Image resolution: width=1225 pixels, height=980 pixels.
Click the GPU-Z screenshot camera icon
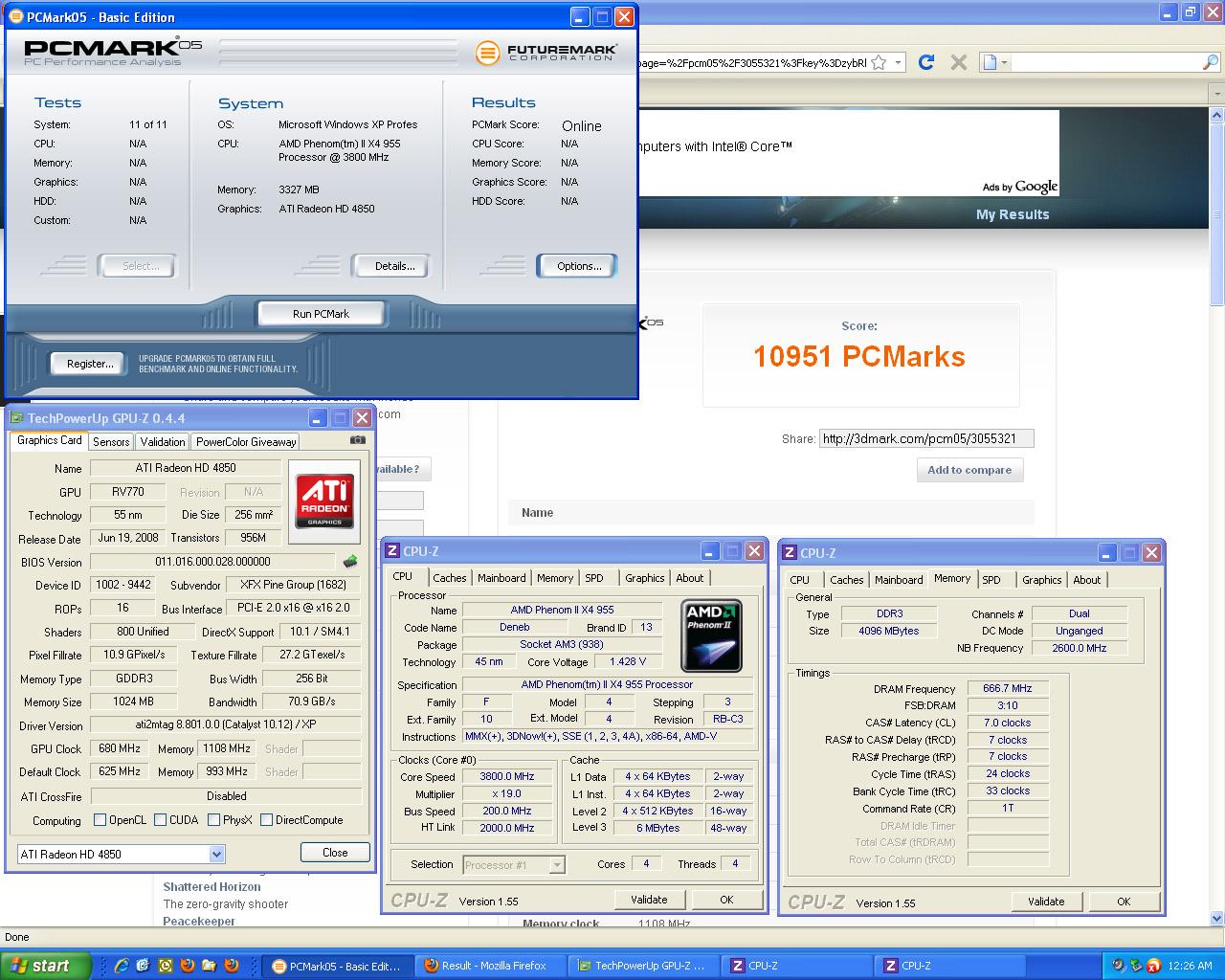click(x=357, y=440)
